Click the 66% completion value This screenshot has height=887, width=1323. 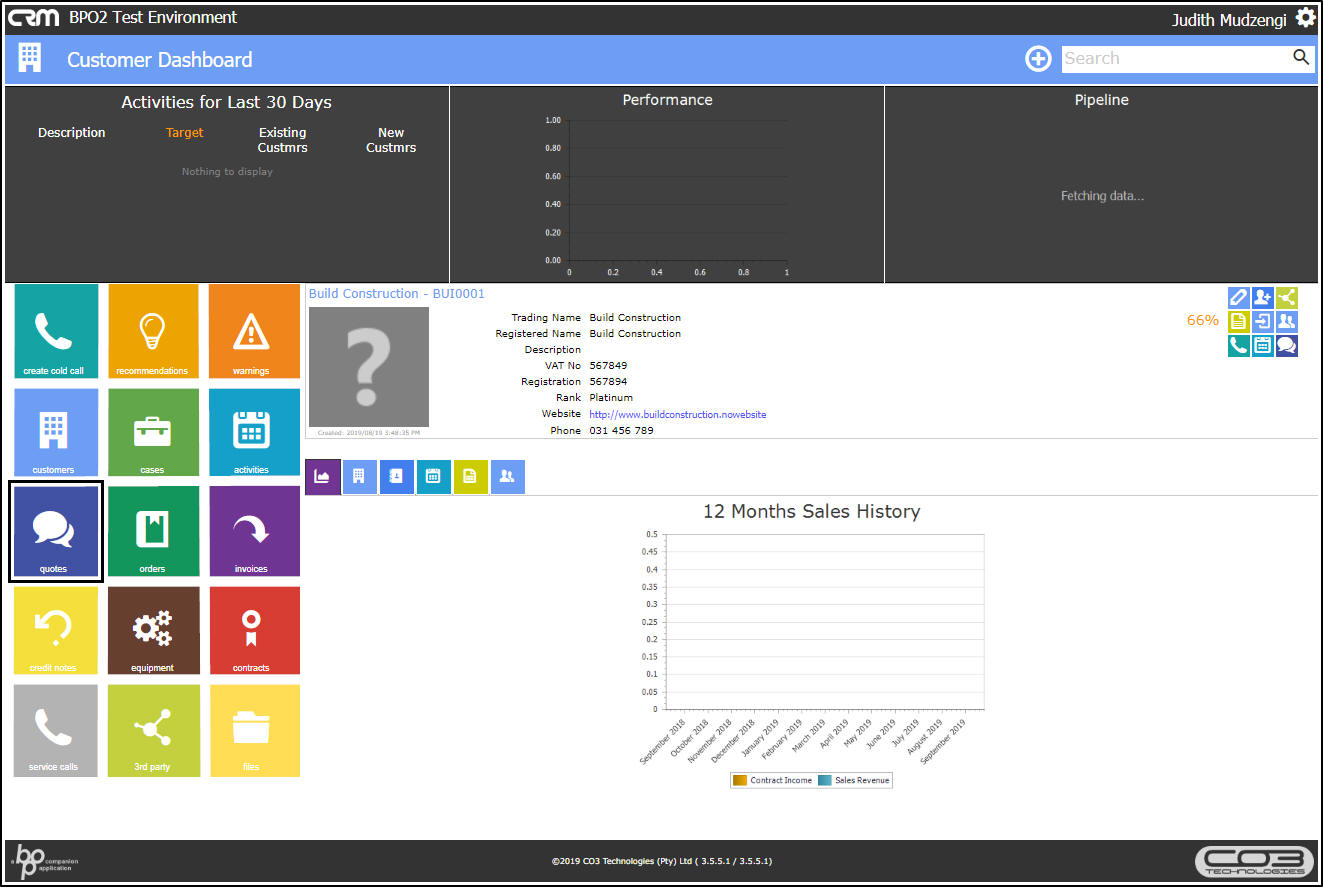pyautogui.click(x=1203, y=320)
